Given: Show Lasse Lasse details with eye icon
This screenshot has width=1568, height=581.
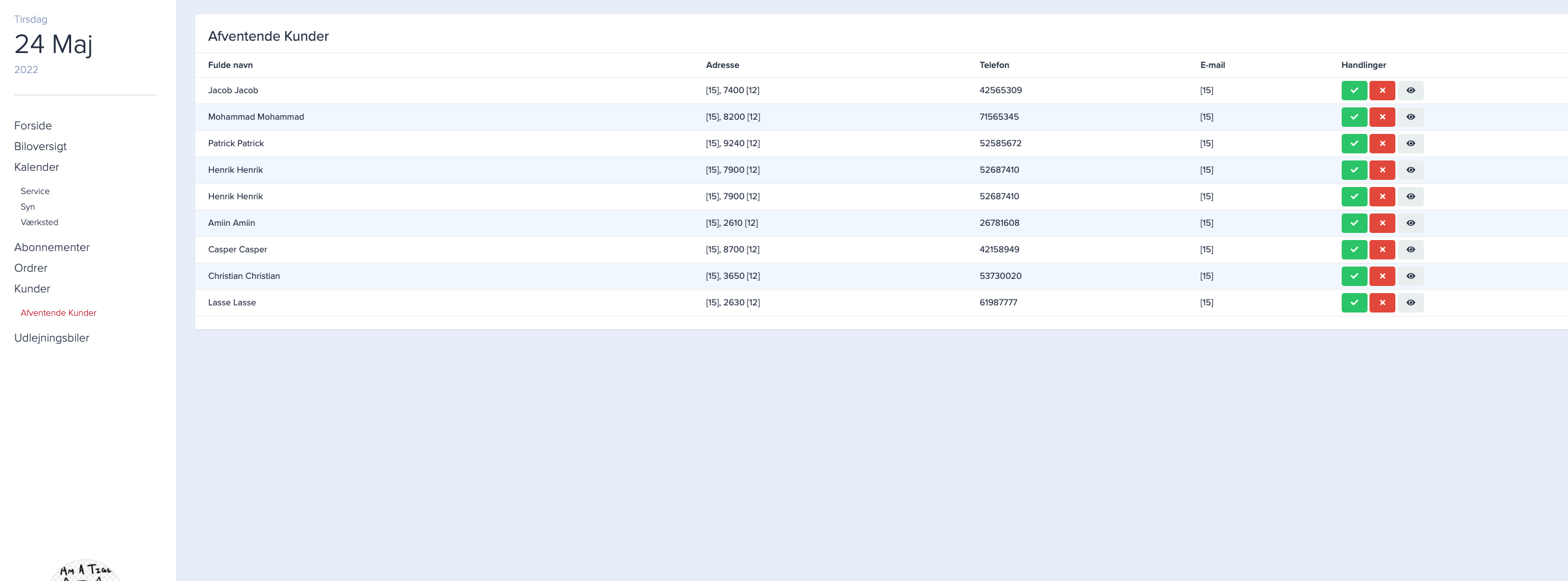Looking at the screenshot, I should 1410,303.
